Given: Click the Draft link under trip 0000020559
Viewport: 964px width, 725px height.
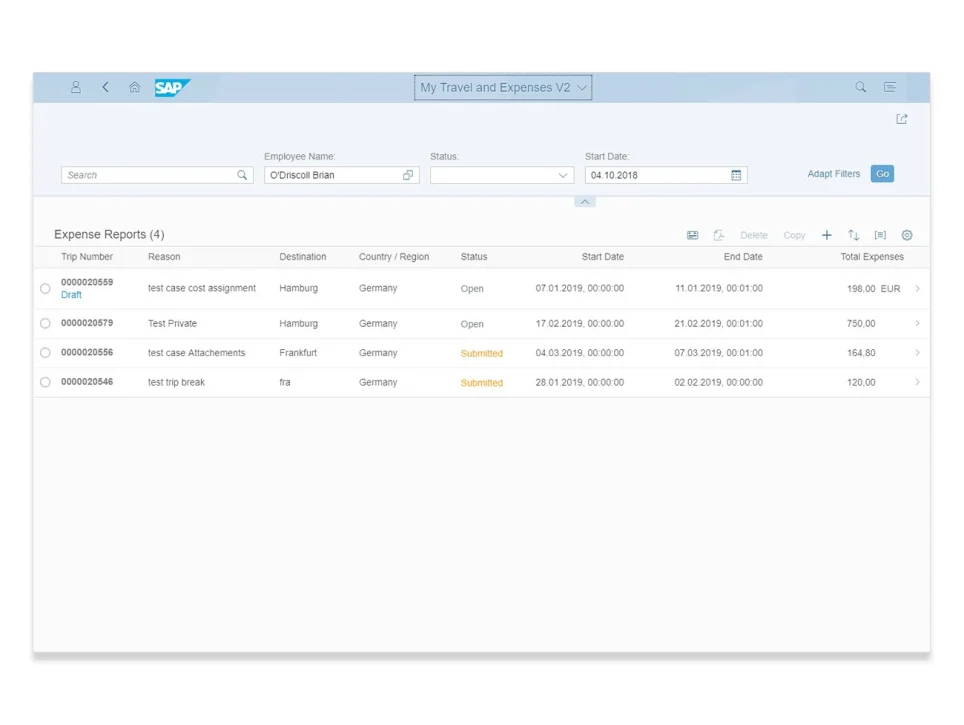Looking at the screenshot, I should pos(71,295).
